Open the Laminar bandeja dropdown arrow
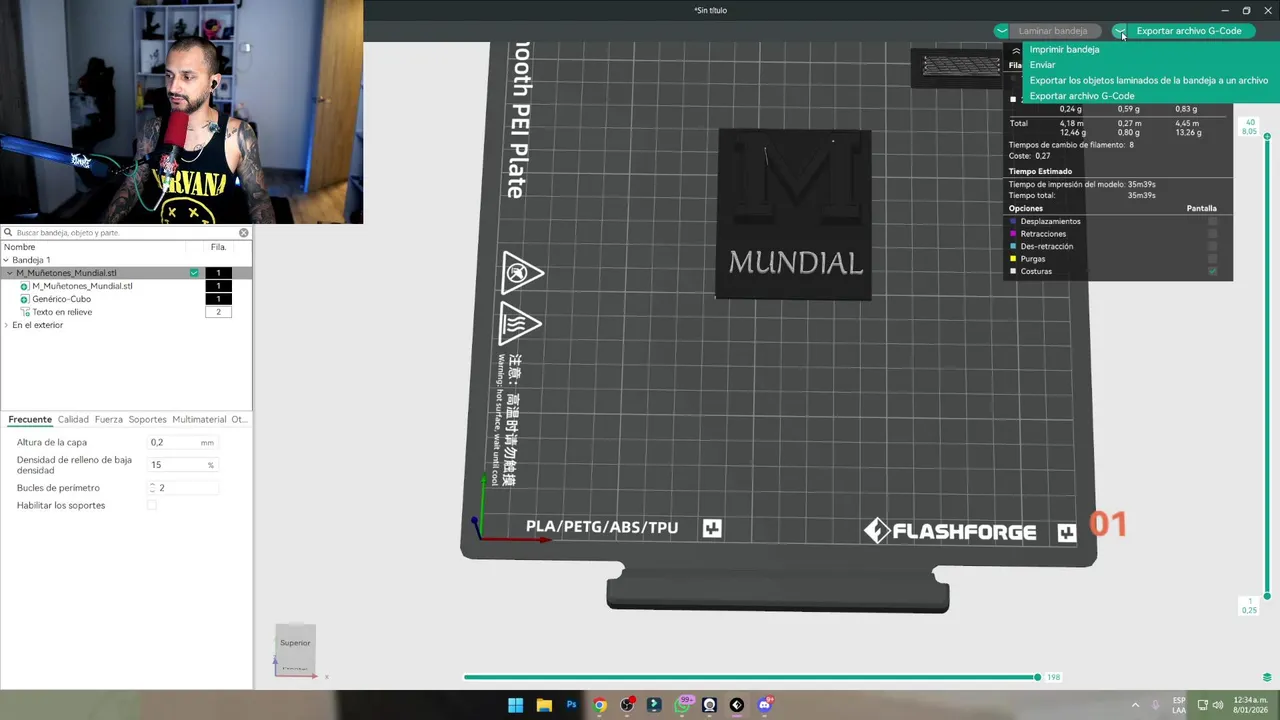1280x720 pixels. pyautogui.click(x=1001, y=31)
